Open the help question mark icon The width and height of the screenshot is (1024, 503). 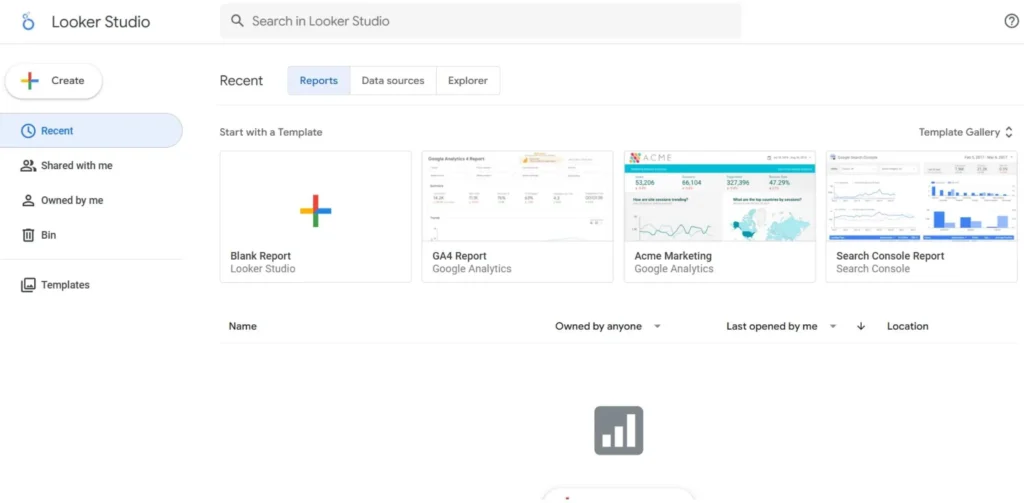[x=1011, y=21]
